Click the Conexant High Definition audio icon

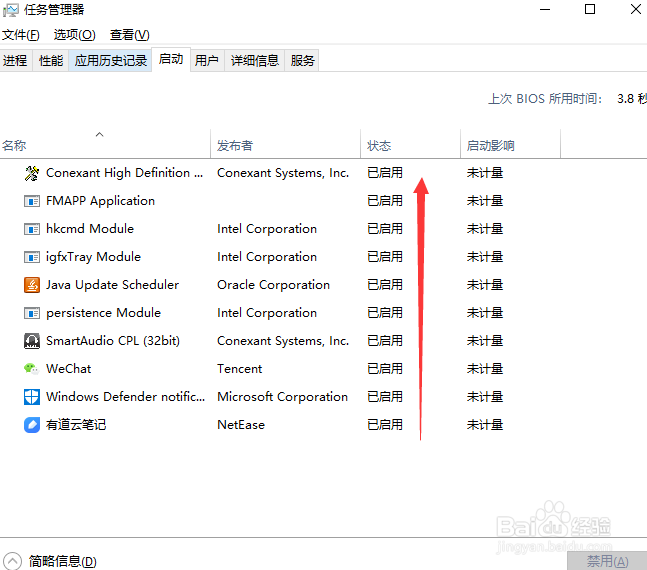32,173
